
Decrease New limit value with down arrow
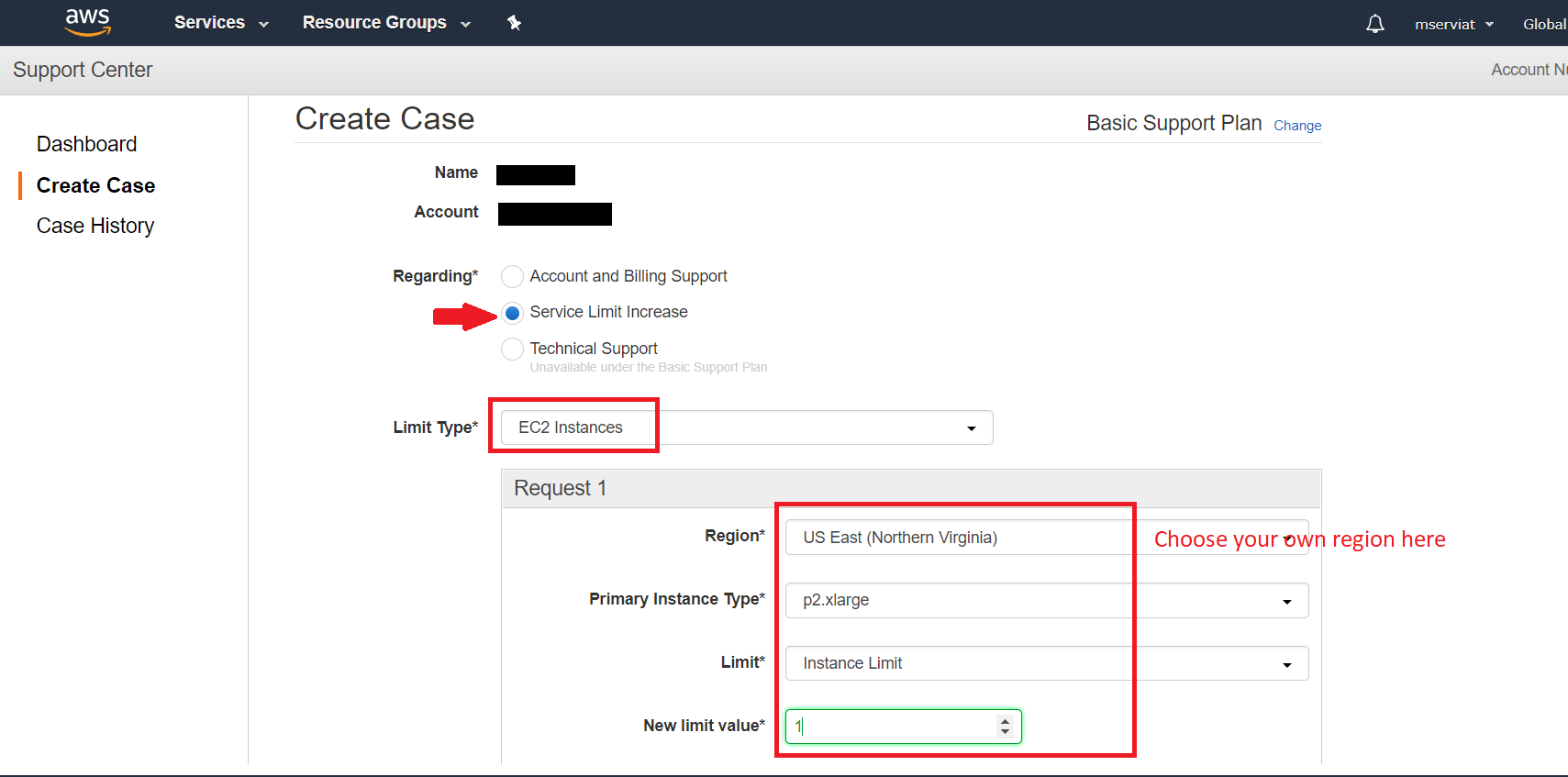click(x=1005, y=732)
